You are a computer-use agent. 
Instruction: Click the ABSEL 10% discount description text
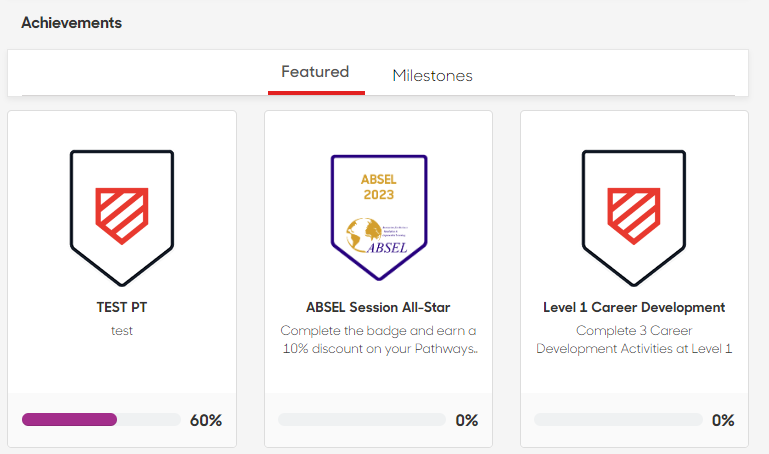(378, 340)
